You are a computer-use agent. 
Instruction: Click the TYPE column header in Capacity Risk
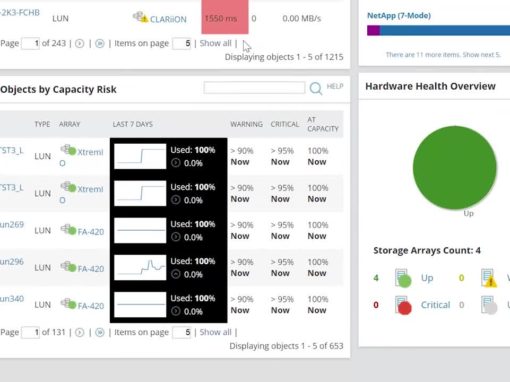pos(42,124)
